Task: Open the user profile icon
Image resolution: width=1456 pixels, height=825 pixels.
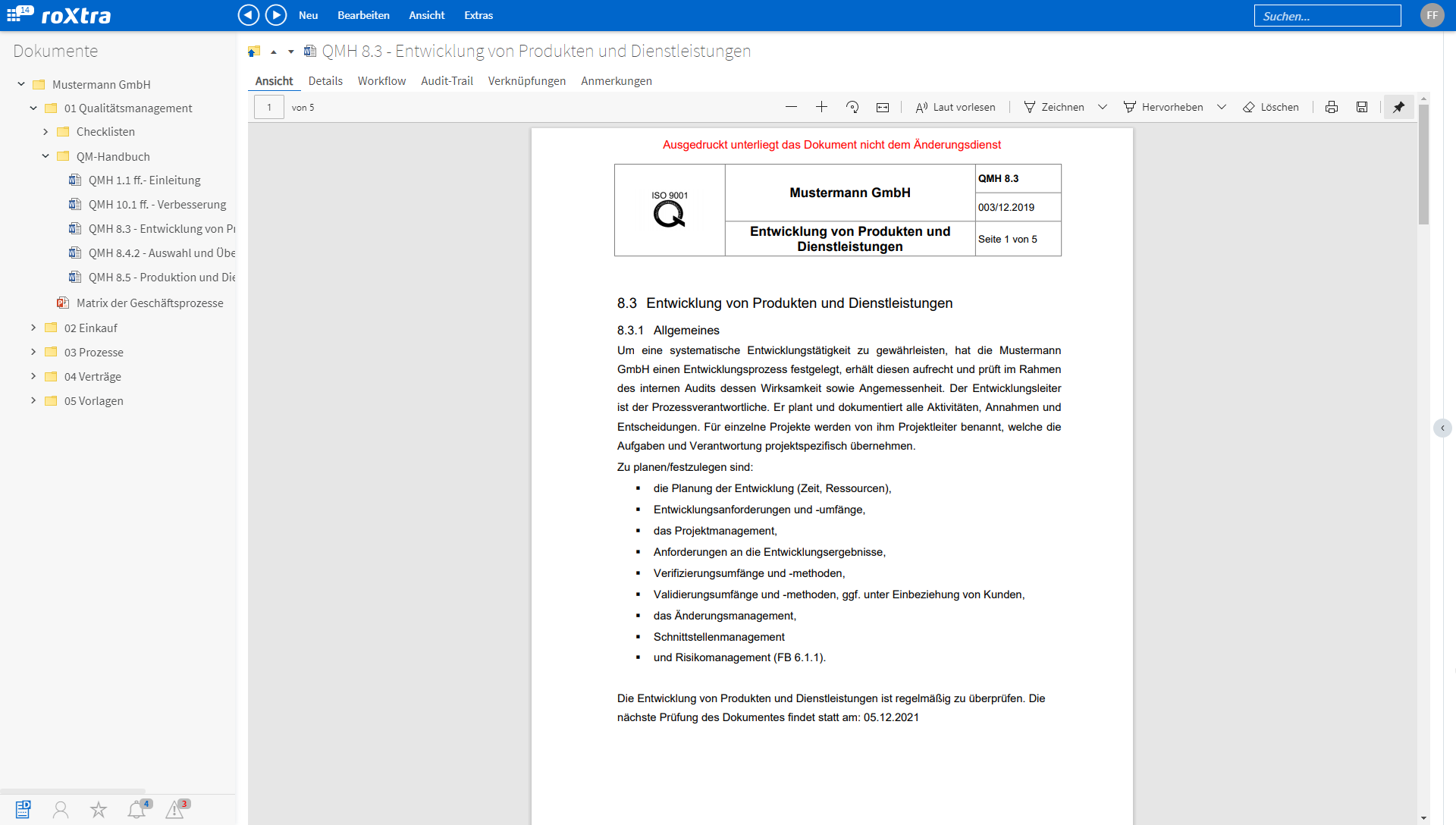Action: [61, 810]
